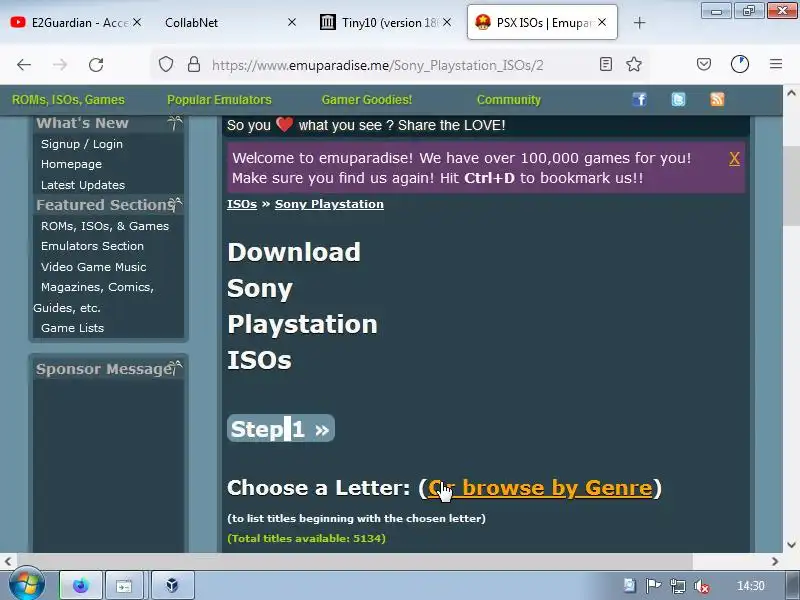800x600 pixels.
Task: Collapse the Featured Sections palm icon
Action: pyautogui.click(x=176, y=205)
